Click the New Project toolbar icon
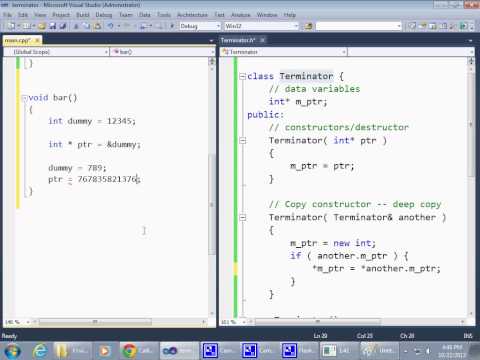This screenshot has height=360, width=480. pyautogui.click(x=11, y=26)
